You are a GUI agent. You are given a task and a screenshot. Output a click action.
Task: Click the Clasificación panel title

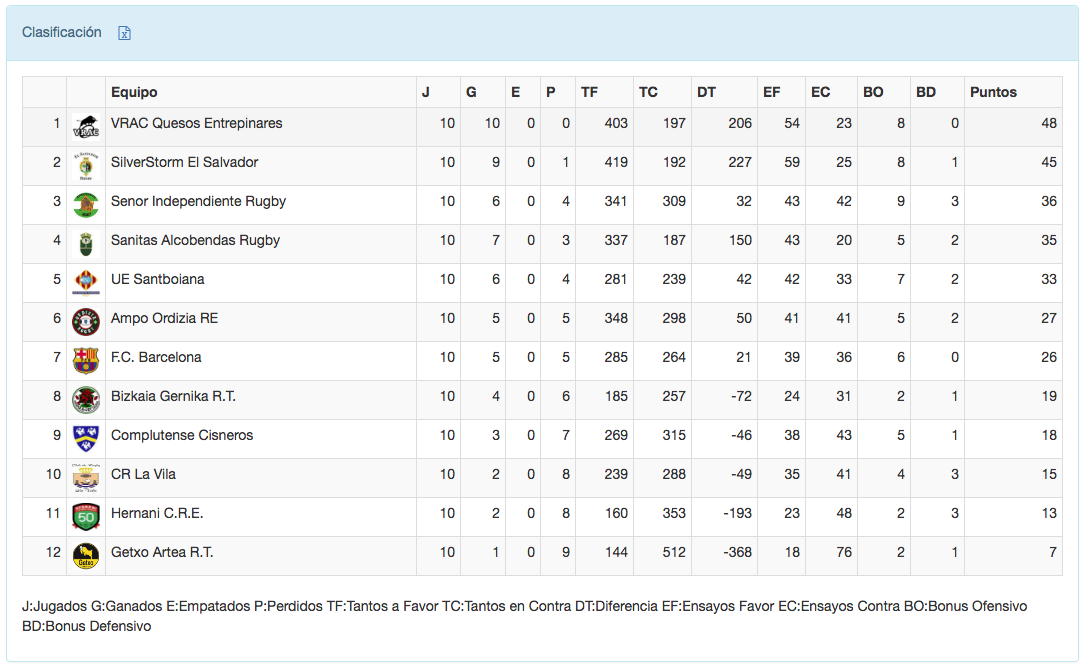point(62,32)
